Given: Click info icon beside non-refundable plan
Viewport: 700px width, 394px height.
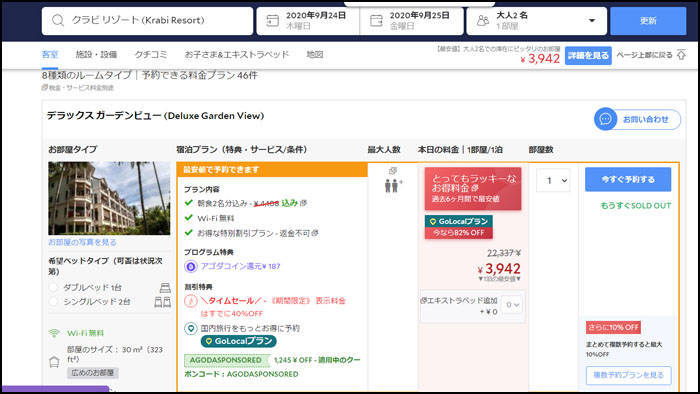Looking at the screenshot, I should click(x=315, y=233).
